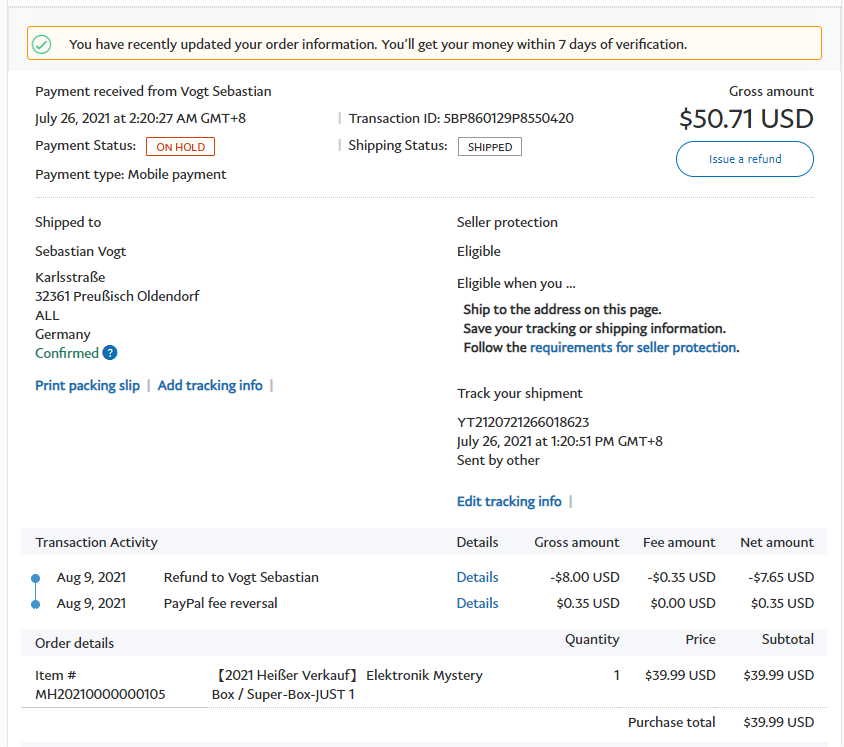Click the Elektronik Mystery Box item name

pyautogui.click(x=348, y=684)
